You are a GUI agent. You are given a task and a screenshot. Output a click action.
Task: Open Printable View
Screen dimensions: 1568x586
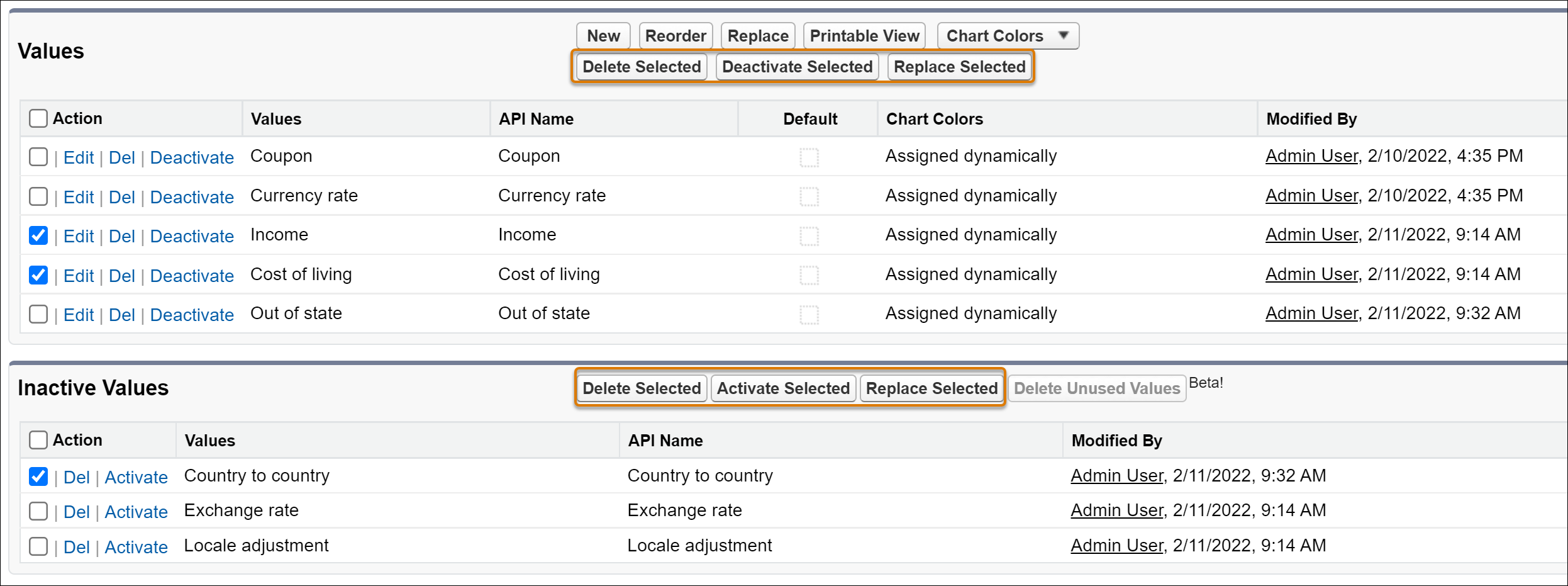(864, 36)
